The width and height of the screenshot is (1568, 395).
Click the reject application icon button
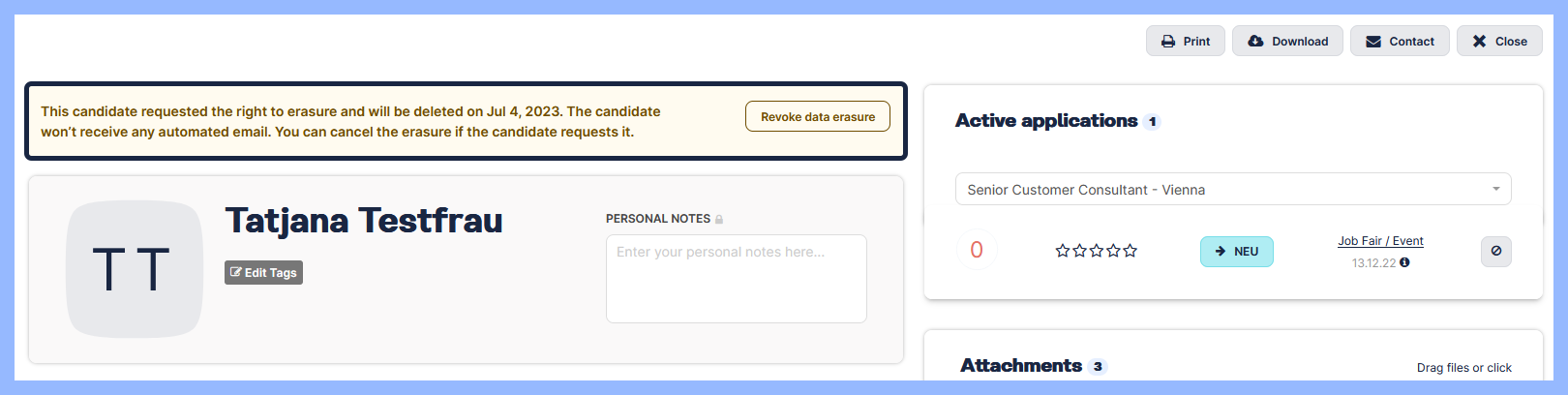(x=1495, y=252)
